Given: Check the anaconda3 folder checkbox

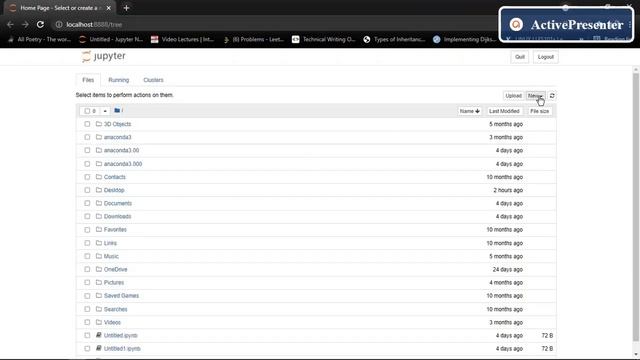Looking at the screenshot, I should click(x=87, y=137).
